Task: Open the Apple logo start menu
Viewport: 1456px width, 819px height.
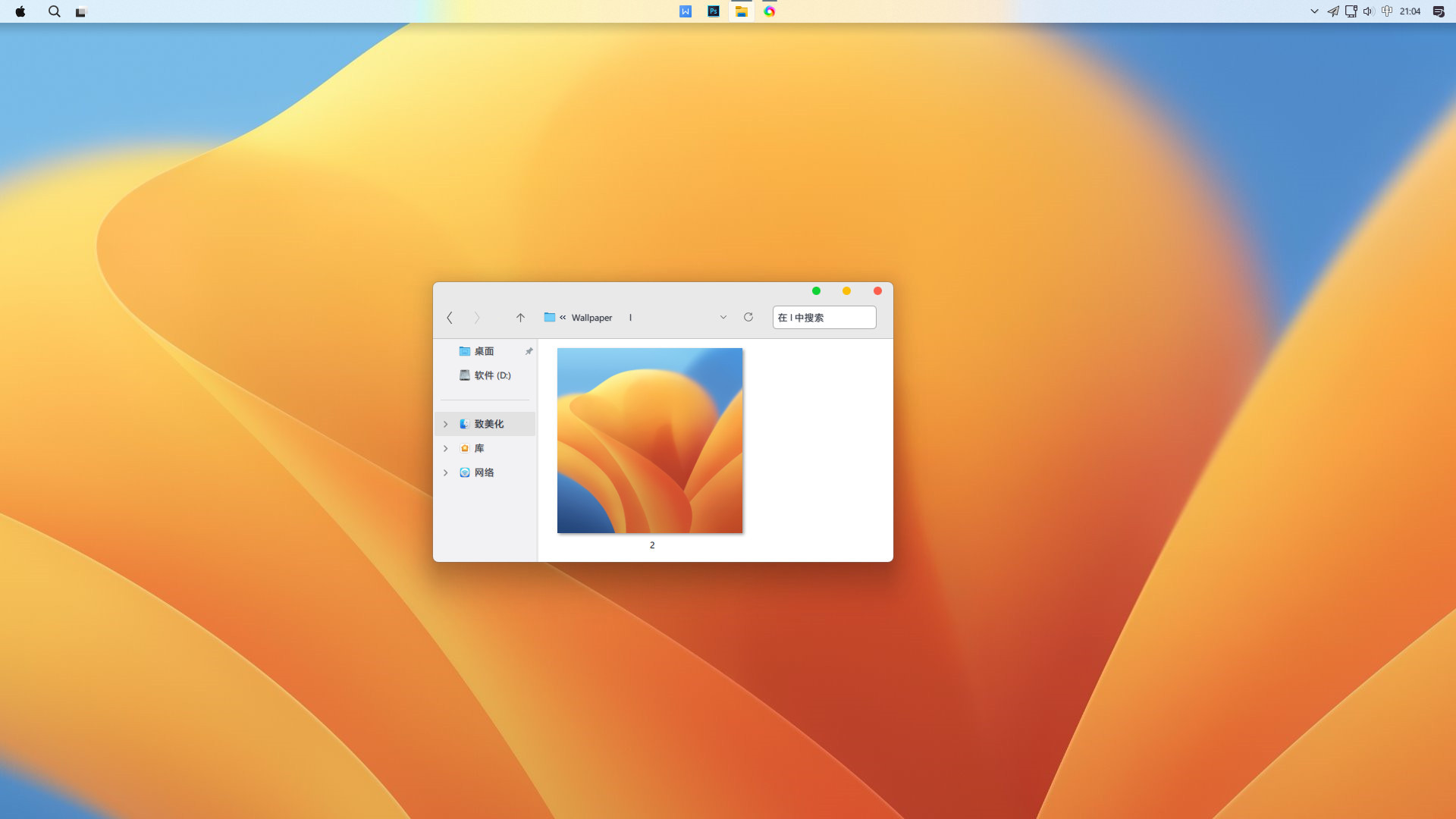Action: click(20, 11)
